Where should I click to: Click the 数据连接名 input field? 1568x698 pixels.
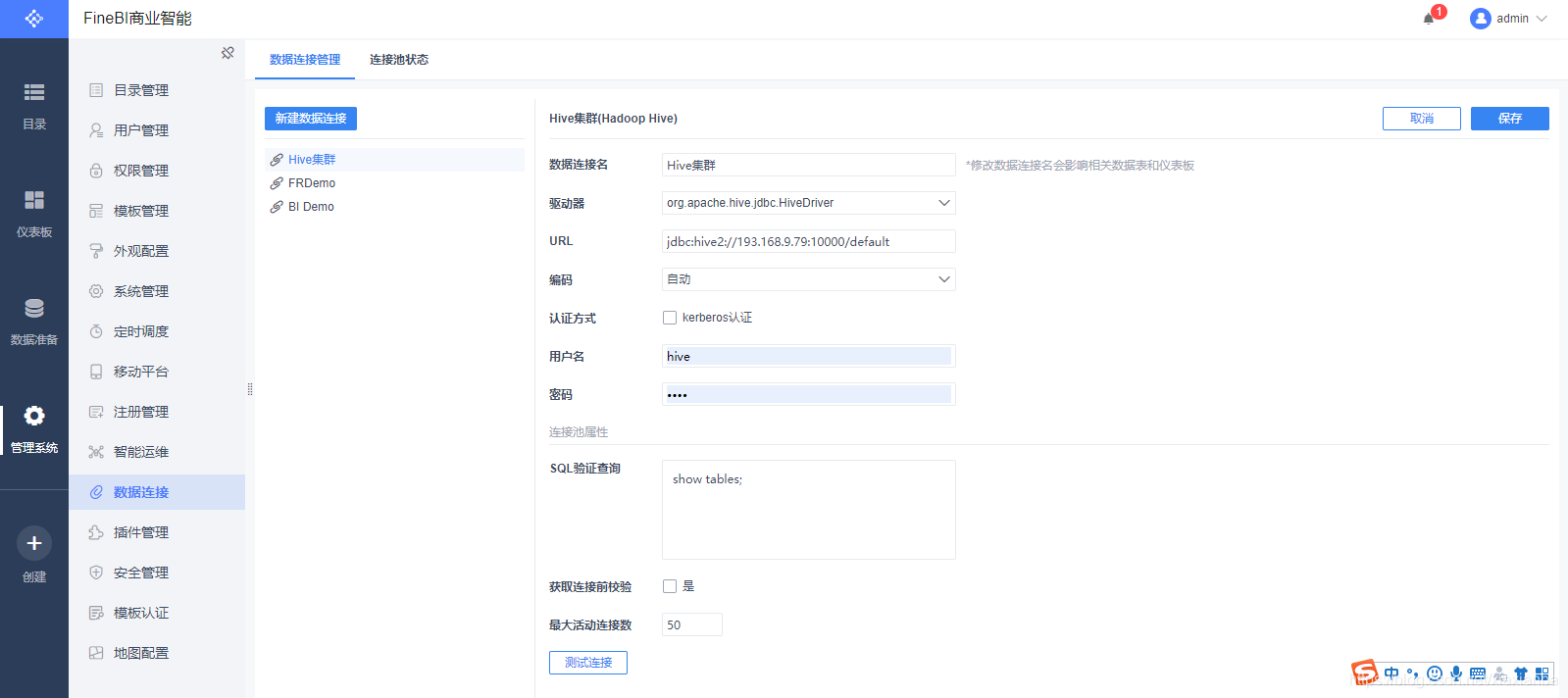(809, 165)
